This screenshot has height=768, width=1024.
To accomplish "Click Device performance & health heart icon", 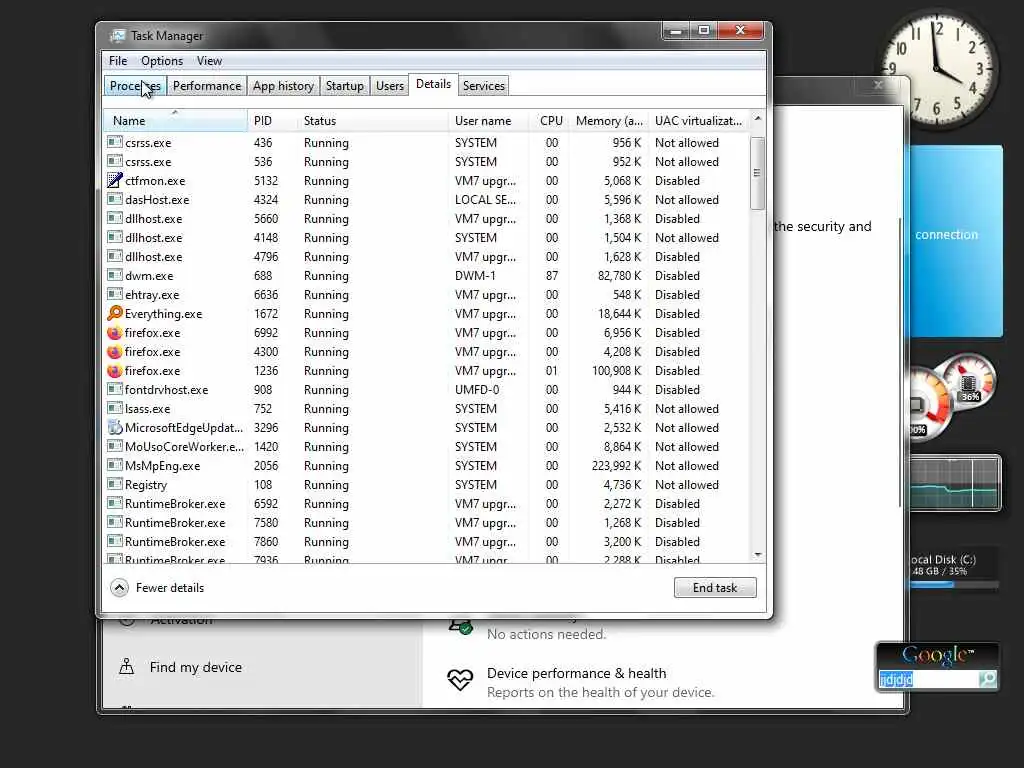I will coord(460,680).
